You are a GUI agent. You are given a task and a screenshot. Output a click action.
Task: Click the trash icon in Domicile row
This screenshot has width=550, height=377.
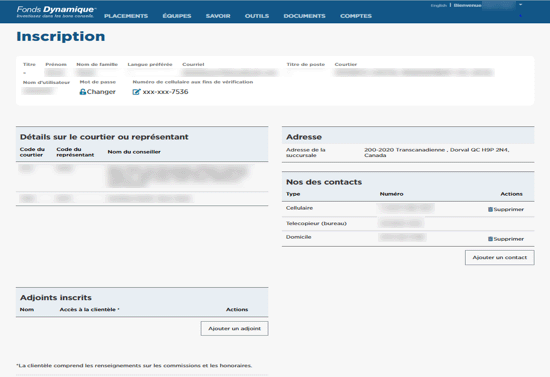[x=490, y=239]
